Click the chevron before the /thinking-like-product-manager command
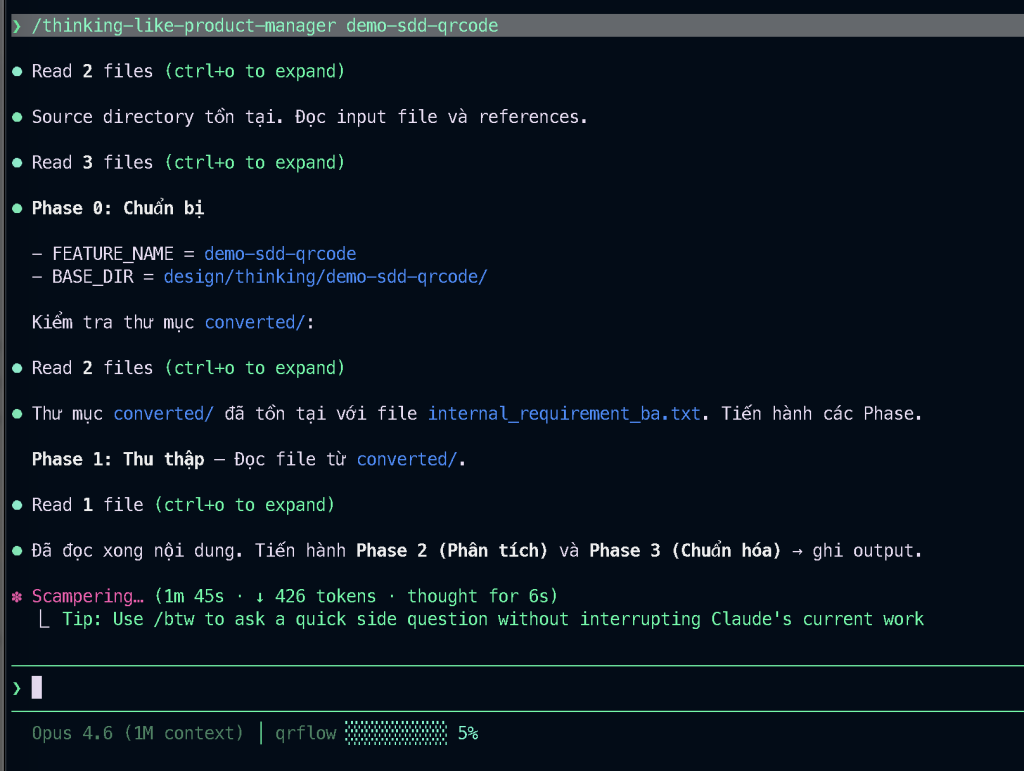Screen dimensions: 1024x771 point(16,26)
